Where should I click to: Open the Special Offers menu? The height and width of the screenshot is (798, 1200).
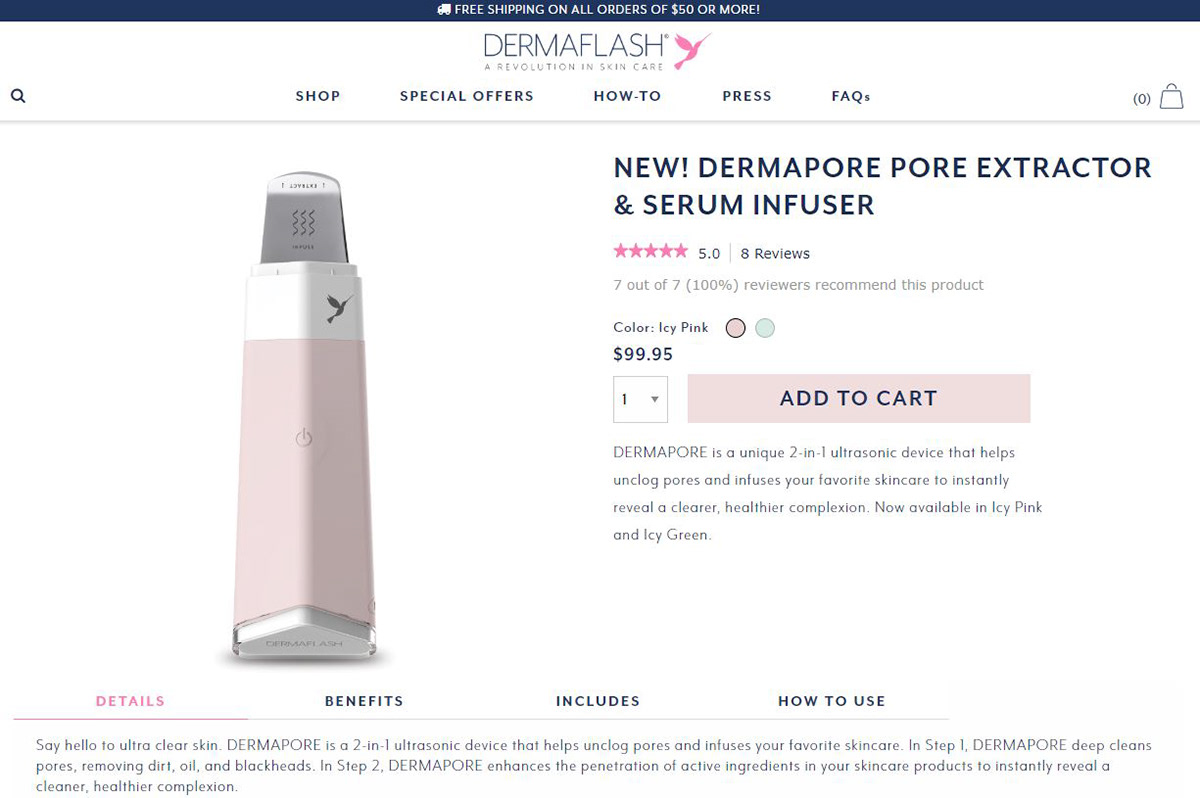[467, 96]
